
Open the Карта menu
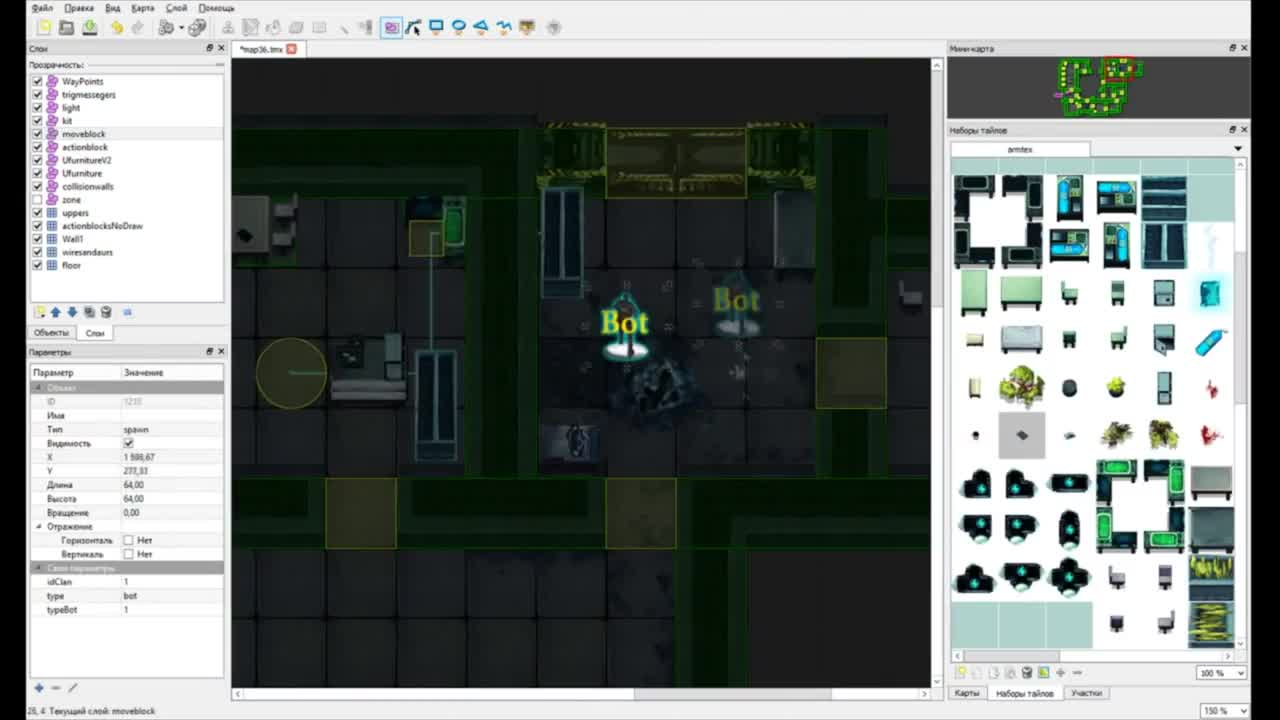pos(143,8)
